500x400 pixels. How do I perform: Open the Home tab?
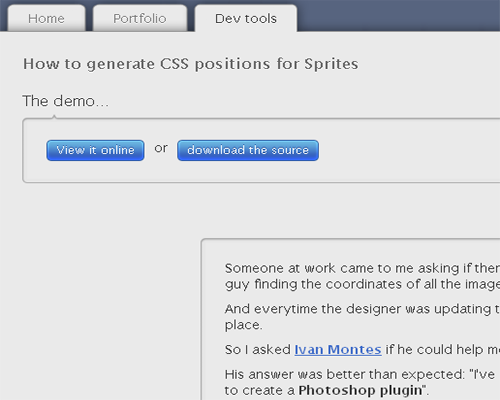[x=46, y=18]
